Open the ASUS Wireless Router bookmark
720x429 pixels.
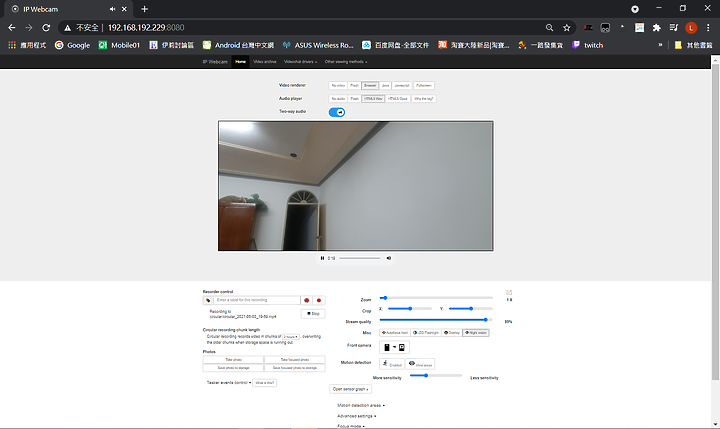318,45
